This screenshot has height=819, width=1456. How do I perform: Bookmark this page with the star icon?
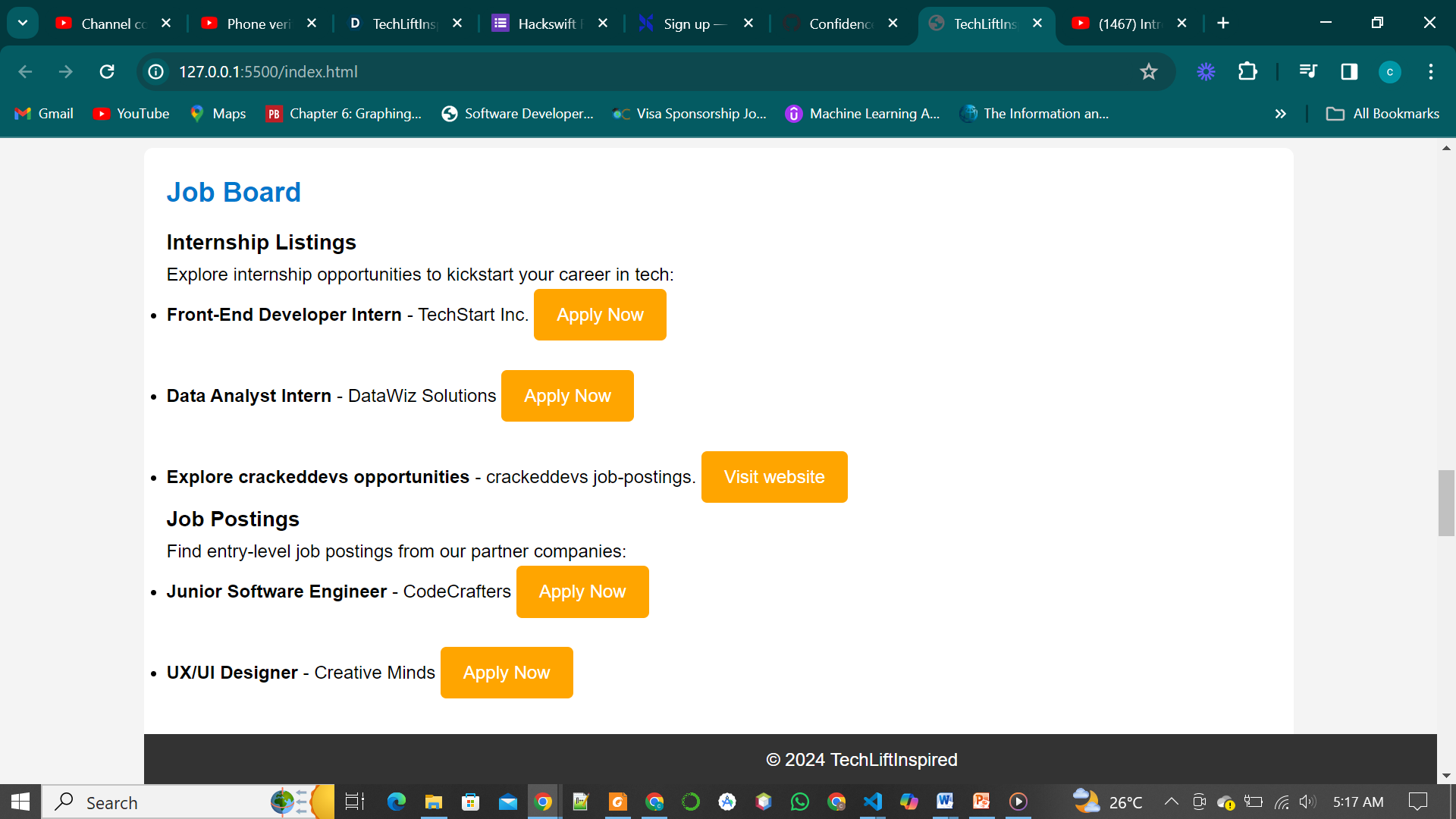coord(1148,71)
